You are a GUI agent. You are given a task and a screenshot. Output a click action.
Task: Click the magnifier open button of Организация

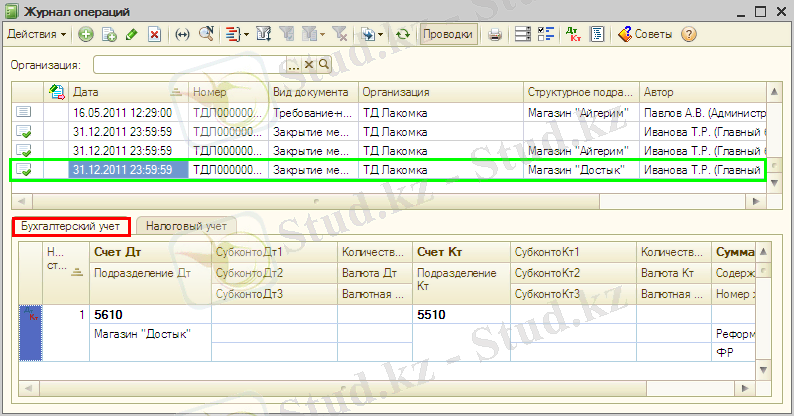pos(324,65)
